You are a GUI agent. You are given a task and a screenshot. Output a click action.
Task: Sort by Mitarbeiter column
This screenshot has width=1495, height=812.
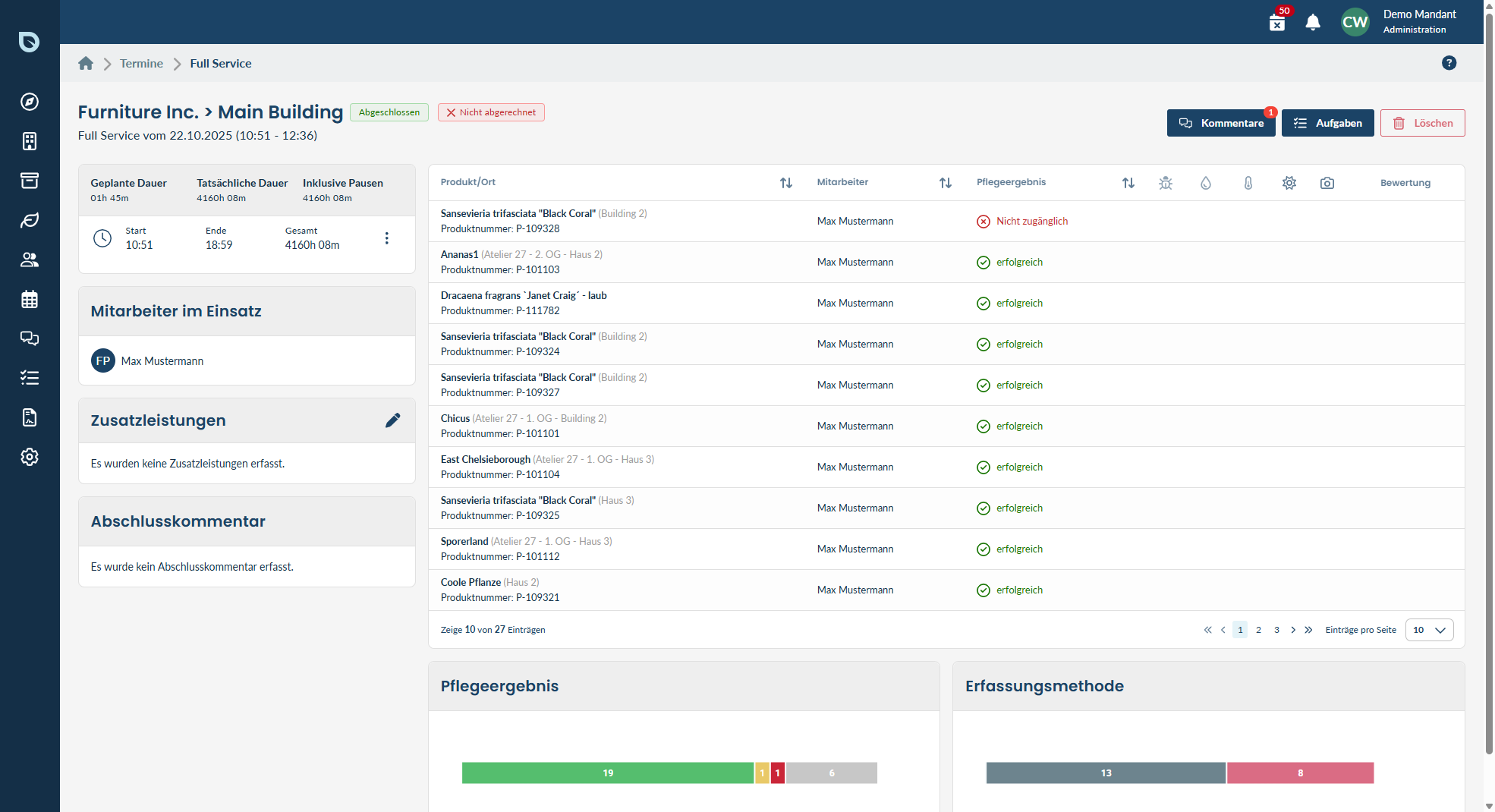(946, 183)
